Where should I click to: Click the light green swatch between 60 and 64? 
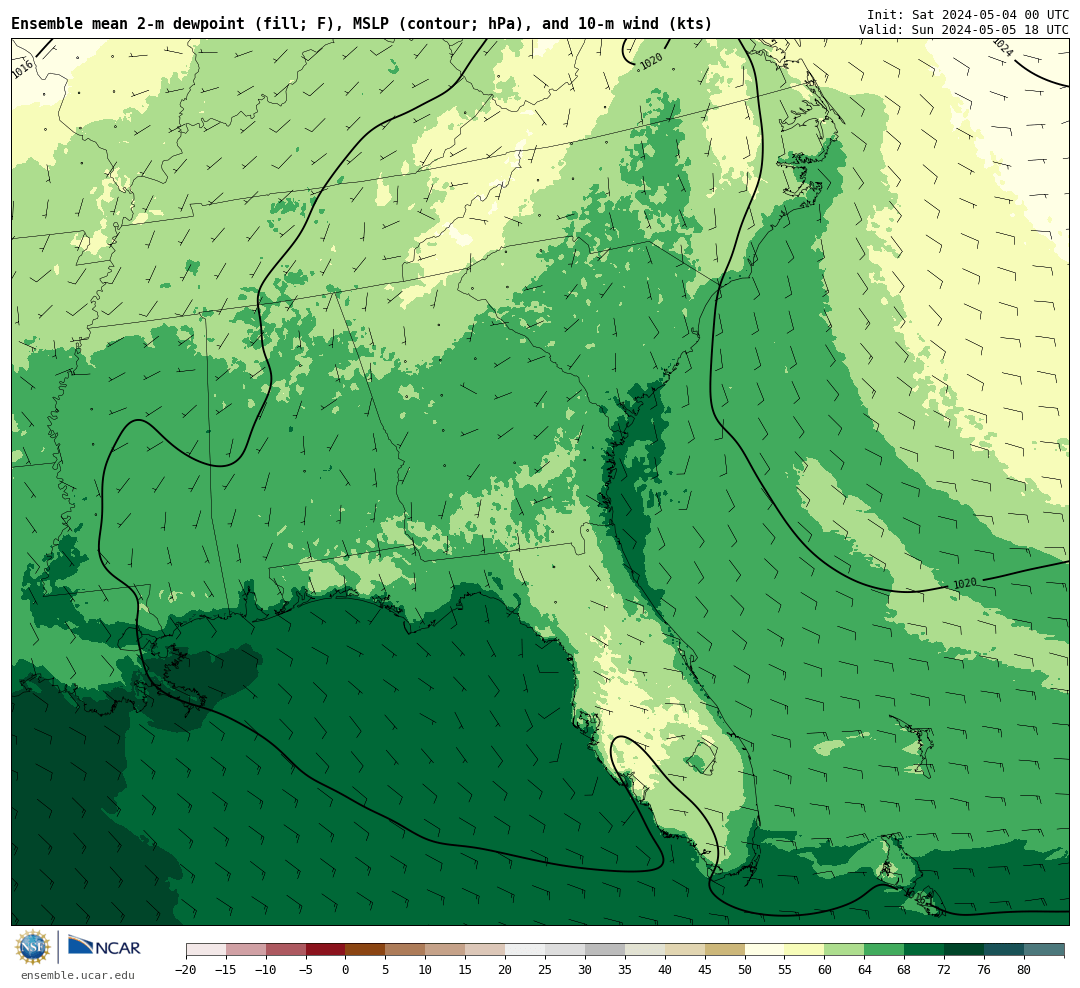(844, 950)
